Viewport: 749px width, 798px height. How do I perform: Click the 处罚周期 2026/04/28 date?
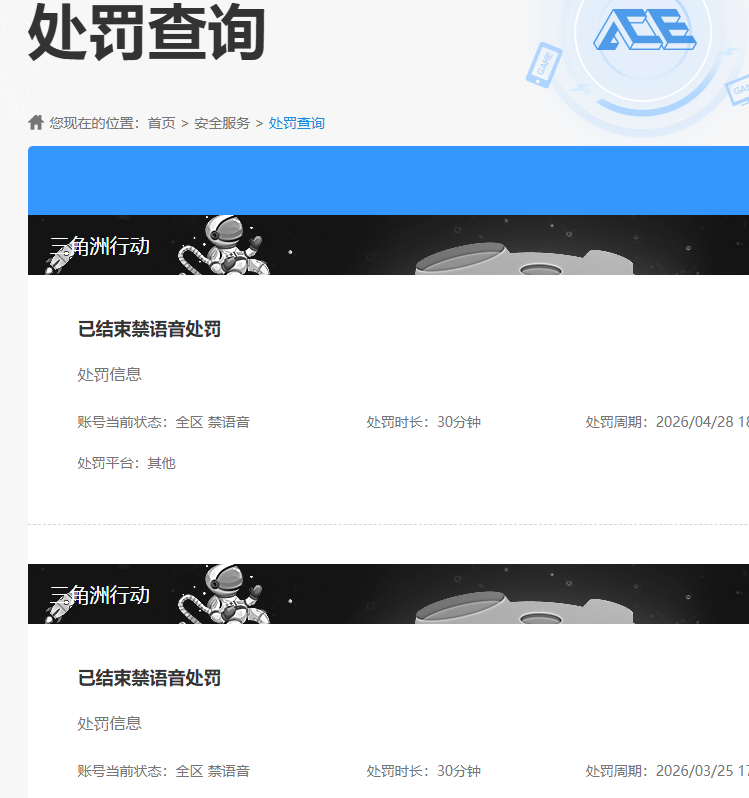[667, 422]
